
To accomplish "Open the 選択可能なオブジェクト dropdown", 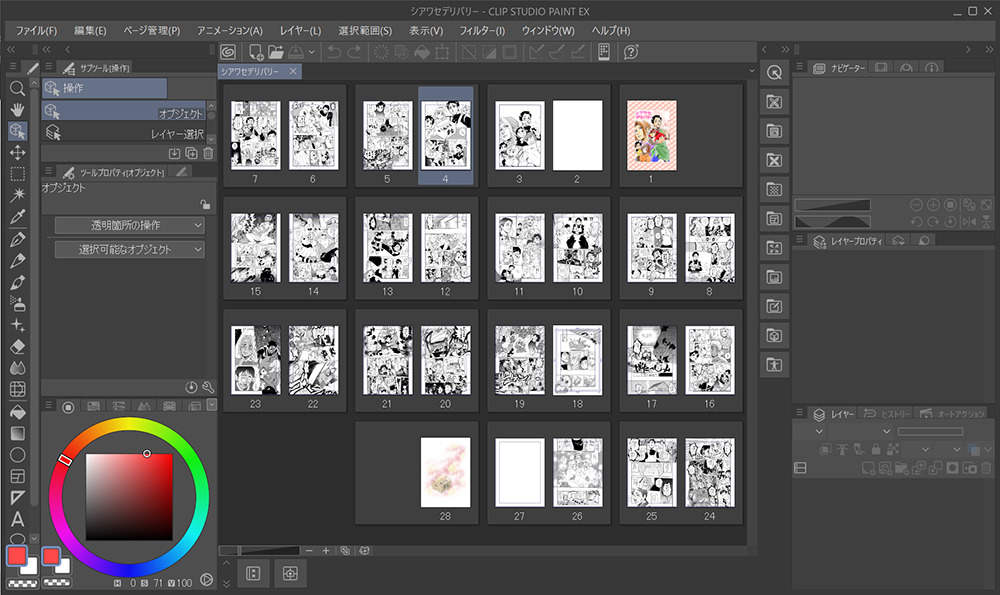I will 129,249.
